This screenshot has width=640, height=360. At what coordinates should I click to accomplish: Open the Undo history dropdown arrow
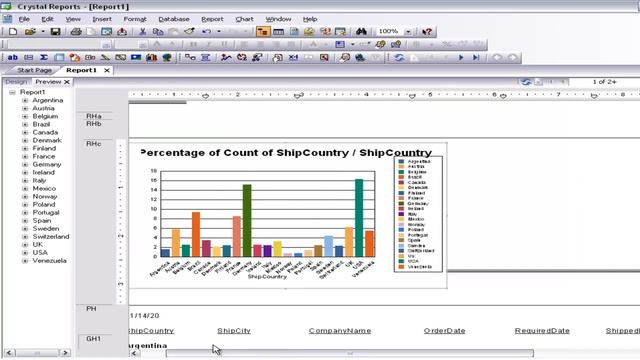tap(219, 31)
